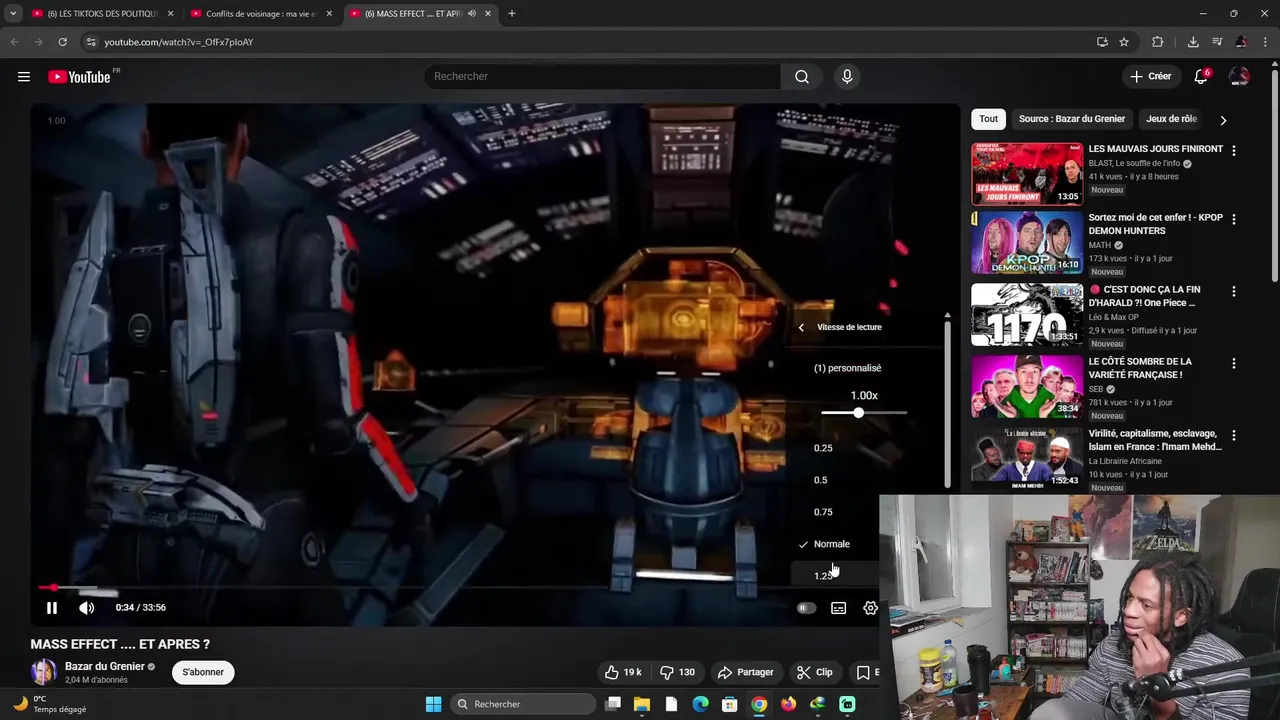Click the address bar URL
The width and height of the screenshot is (1280, 720).
[x=178, y=42]
